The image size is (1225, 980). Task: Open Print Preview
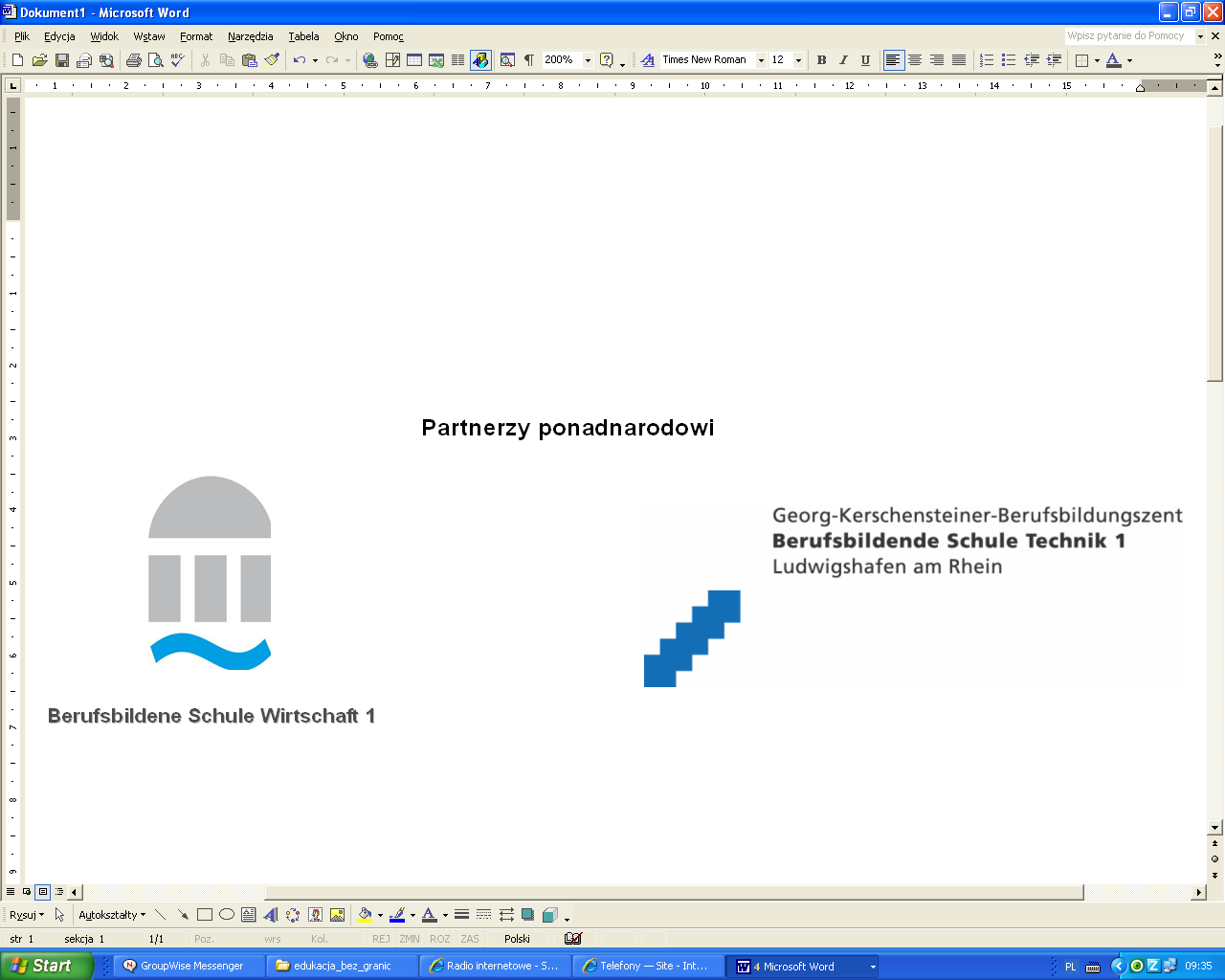pyautogui.click(x=155, y=60)
